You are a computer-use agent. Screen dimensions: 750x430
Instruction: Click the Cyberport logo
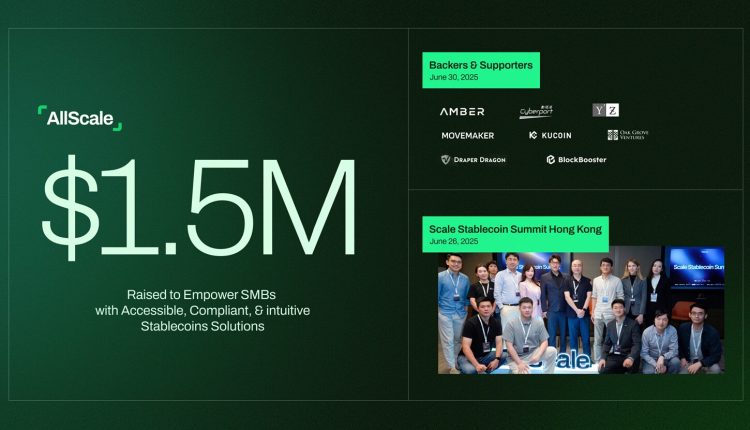point(536,111)
